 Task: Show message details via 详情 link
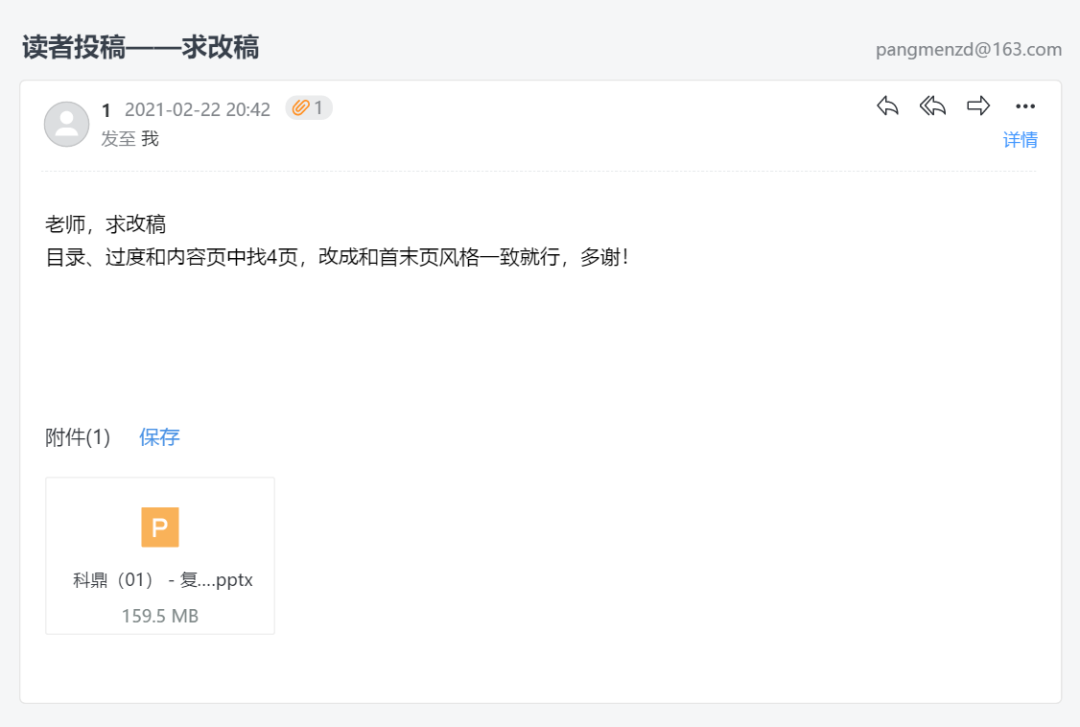[x=1020, y=140]
